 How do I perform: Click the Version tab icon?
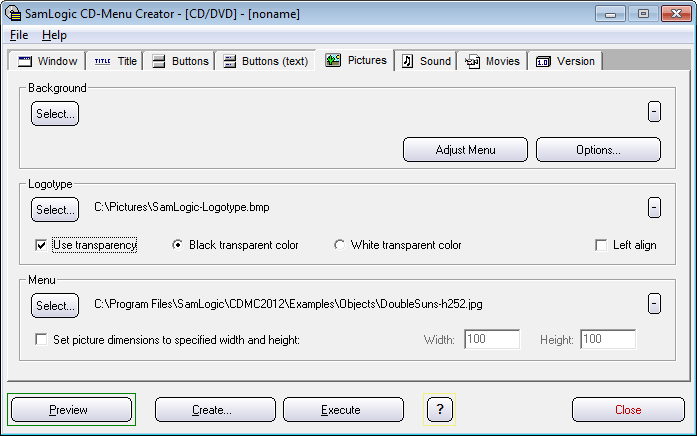pyautogui.click(x=543, y=61)
